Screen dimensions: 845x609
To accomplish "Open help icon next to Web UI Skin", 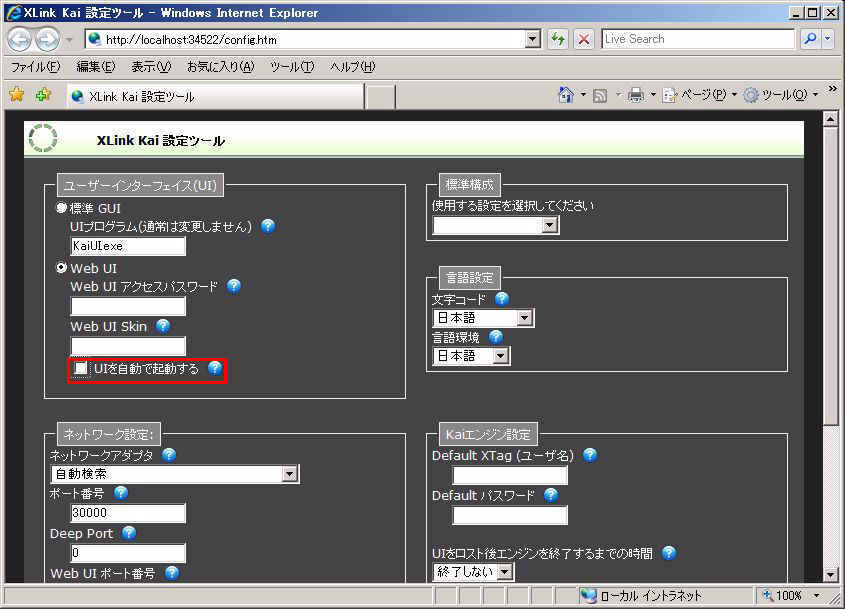I will (163, 326).
